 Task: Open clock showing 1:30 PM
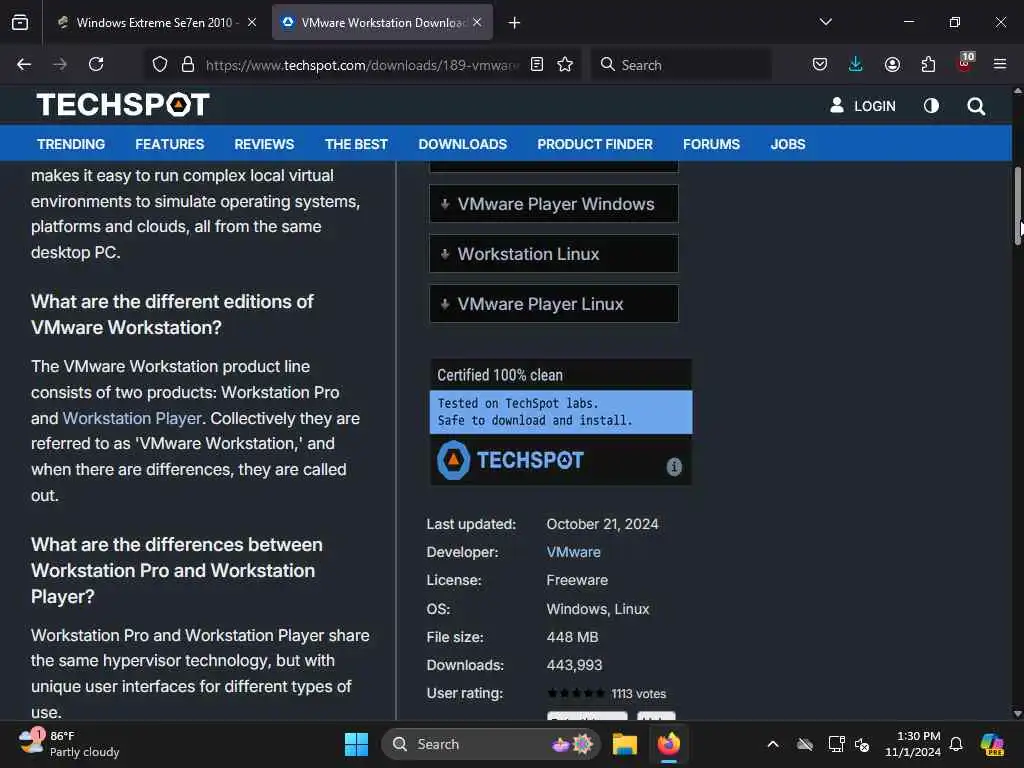click(913, 744)
